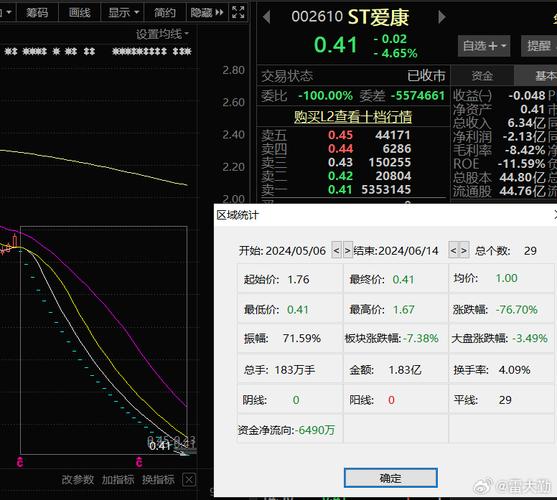The width and height of the screenshot is (557, 500).
Task: Go to previous stock with left arrow
Action: point(266,17)
